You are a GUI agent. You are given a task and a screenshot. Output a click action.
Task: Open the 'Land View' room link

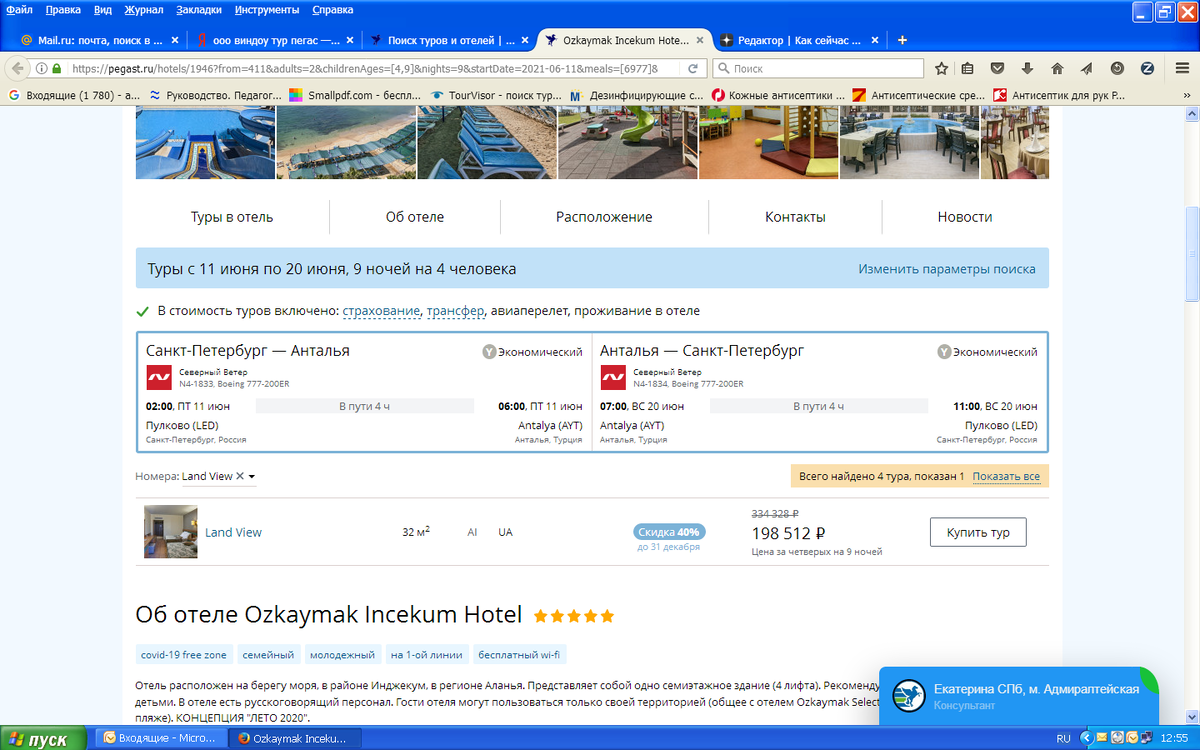click(x=233, y=533)
